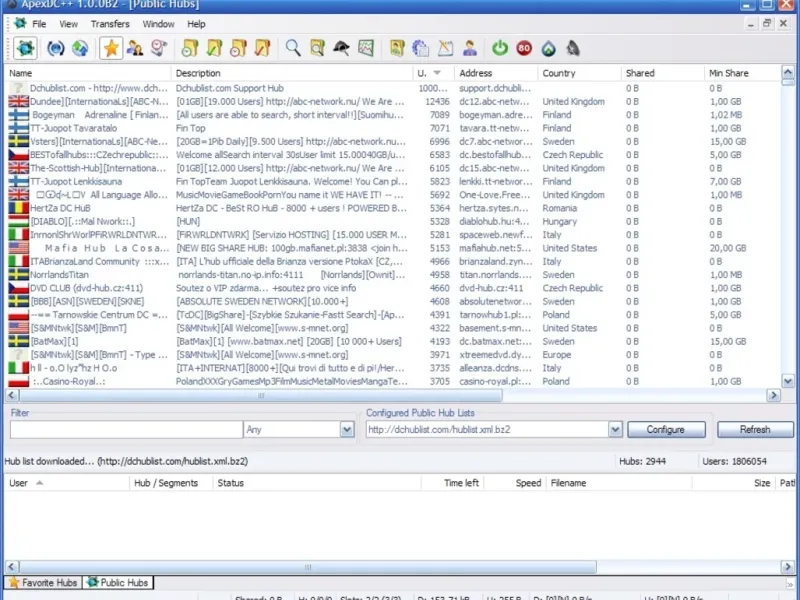Click the red 80 speed limiter icon
The height and width of the screenshot is (600, 800).
pyautogui.click(x=524, y=48)
